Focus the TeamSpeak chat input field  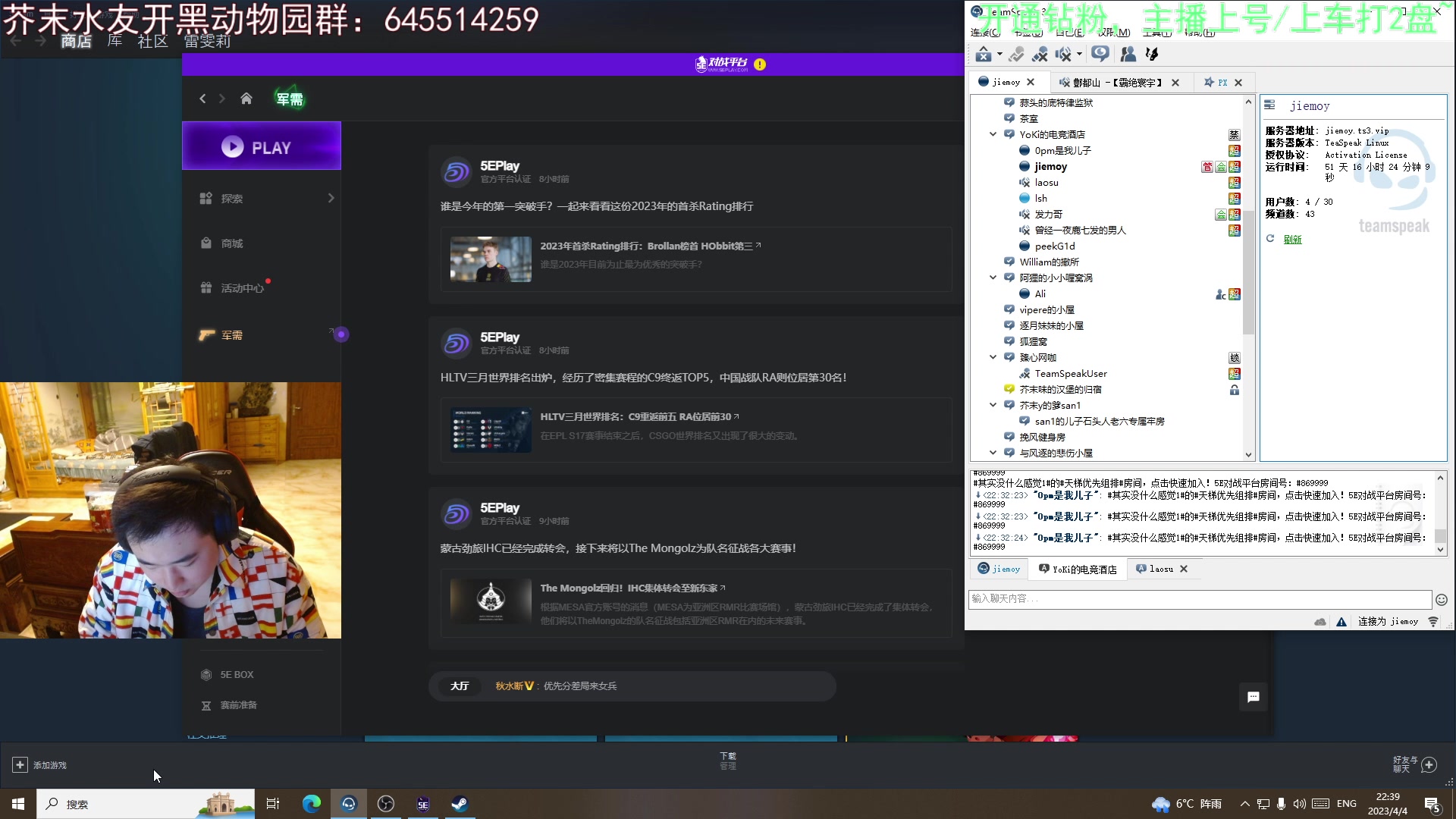[1200, 599]
